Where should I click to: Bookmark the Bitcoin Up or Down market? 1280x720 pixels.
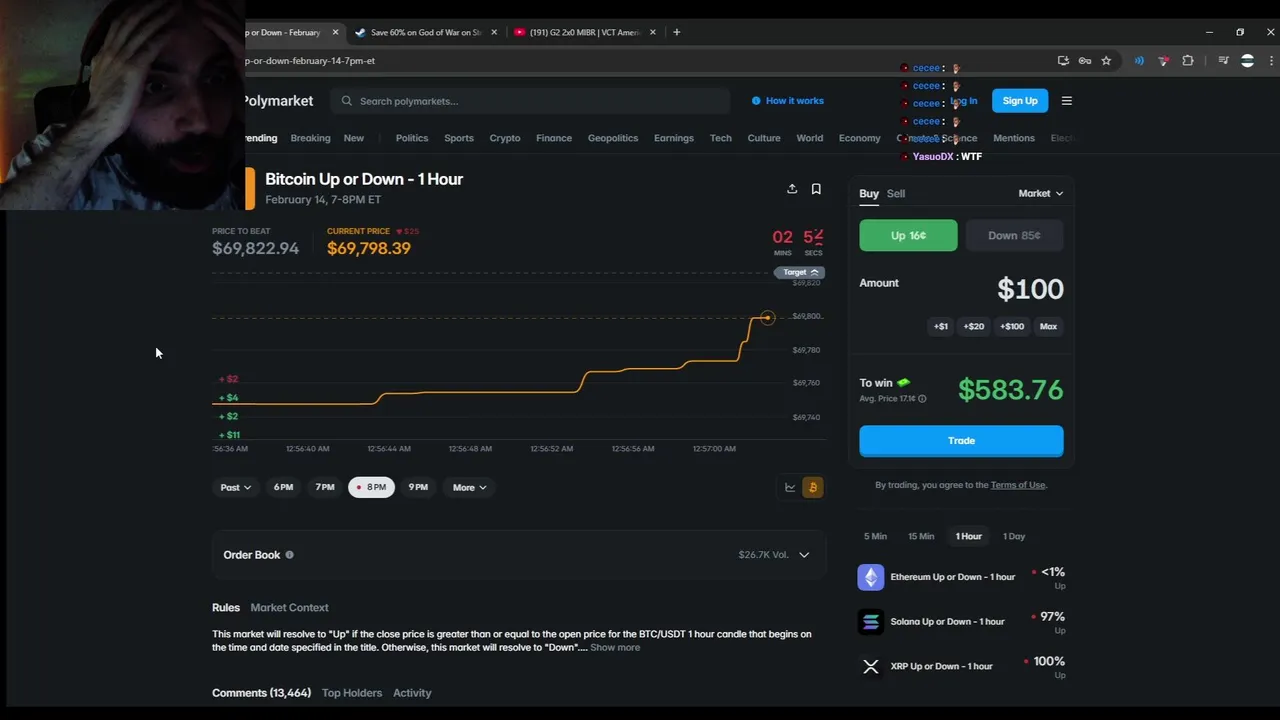(816, 189)
